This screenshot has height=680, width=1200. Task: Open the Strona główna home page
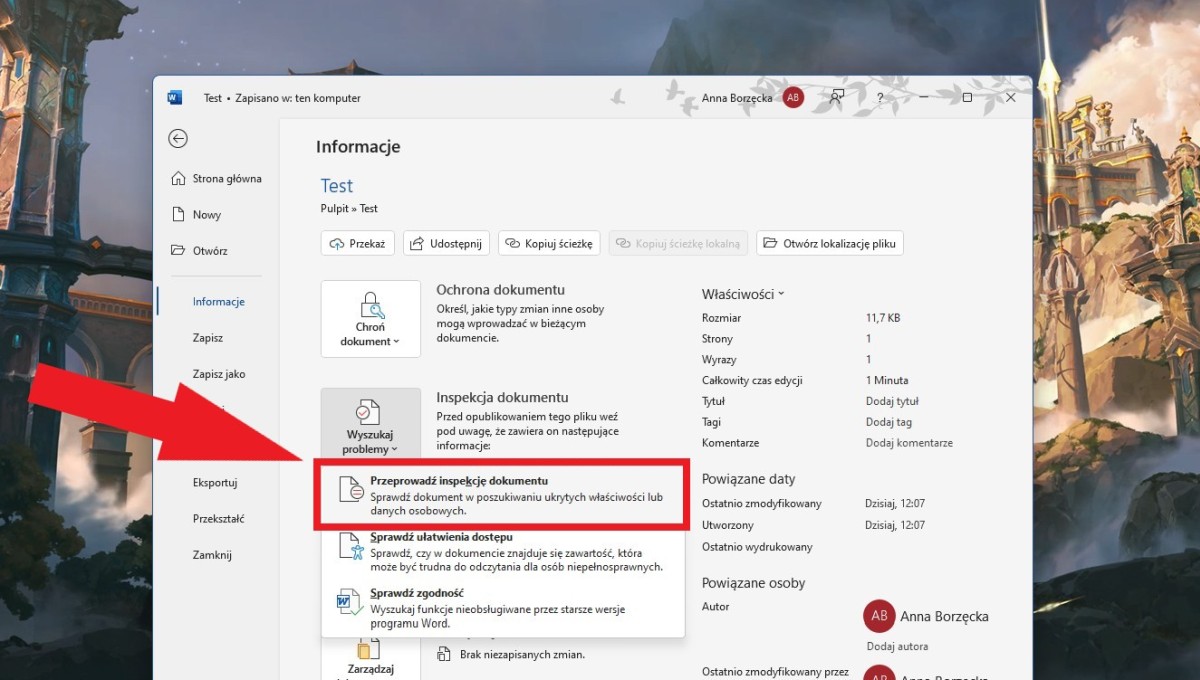(216, 179)
